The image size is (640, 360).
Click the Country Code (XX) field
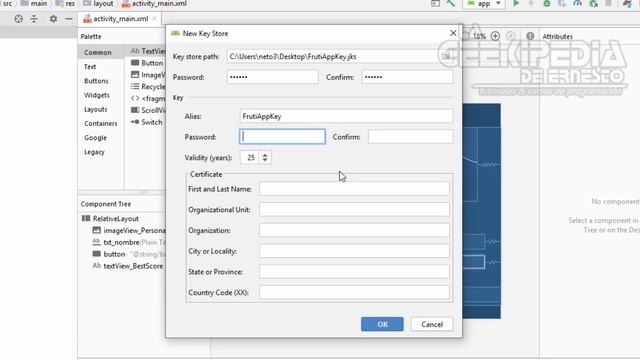(x=354, y=292)
